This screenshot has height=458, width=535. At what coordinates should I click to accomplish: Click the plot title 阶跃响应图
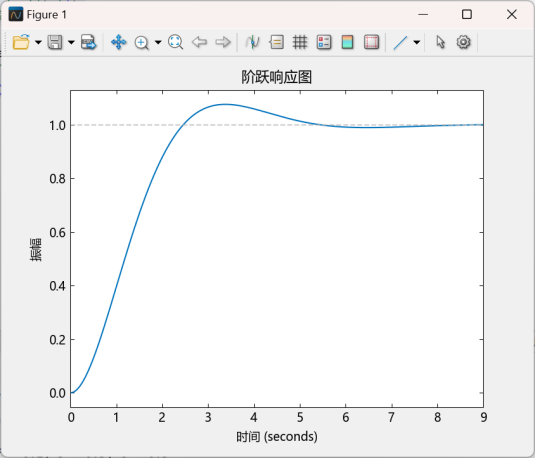pyautogui.click(x=277, y=77)
